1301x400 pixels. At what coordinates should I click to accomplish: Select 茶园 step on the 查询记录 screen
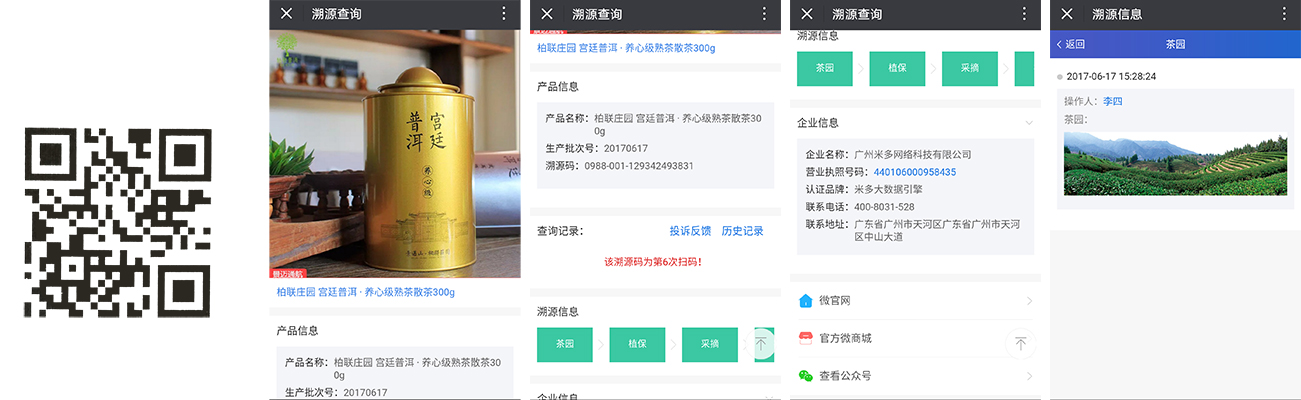[565, 344]
